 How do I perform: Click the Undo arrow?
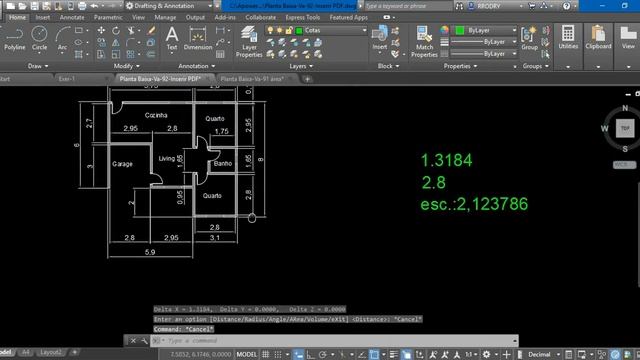point(94,6)
